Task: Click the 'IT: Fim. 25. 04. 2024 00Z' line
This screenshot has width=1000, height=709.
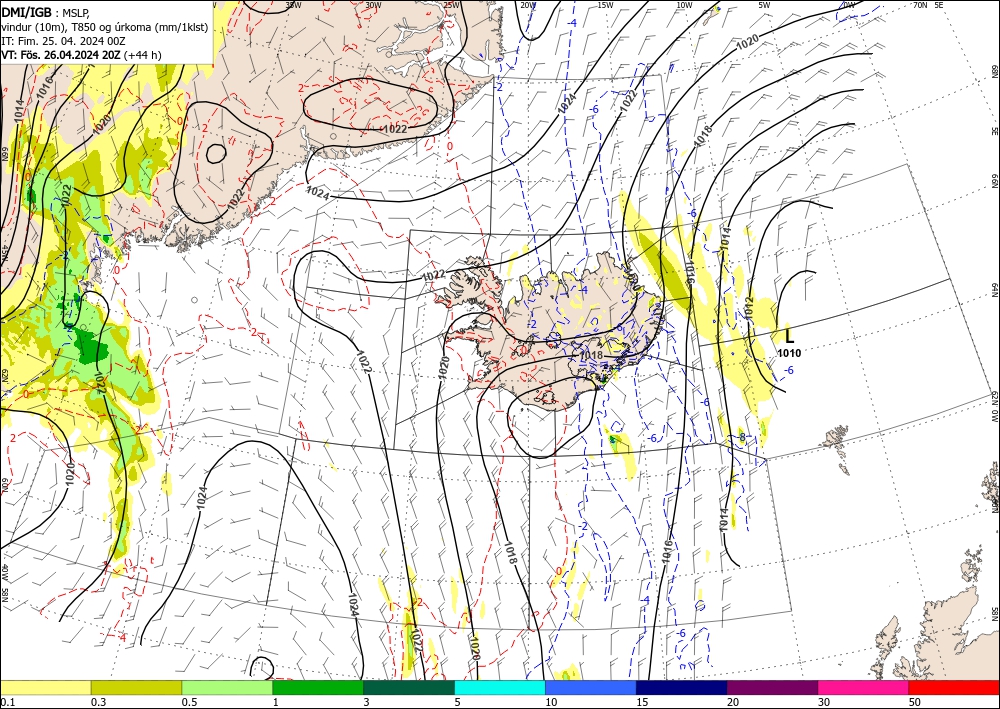Action: click(62, 41)
